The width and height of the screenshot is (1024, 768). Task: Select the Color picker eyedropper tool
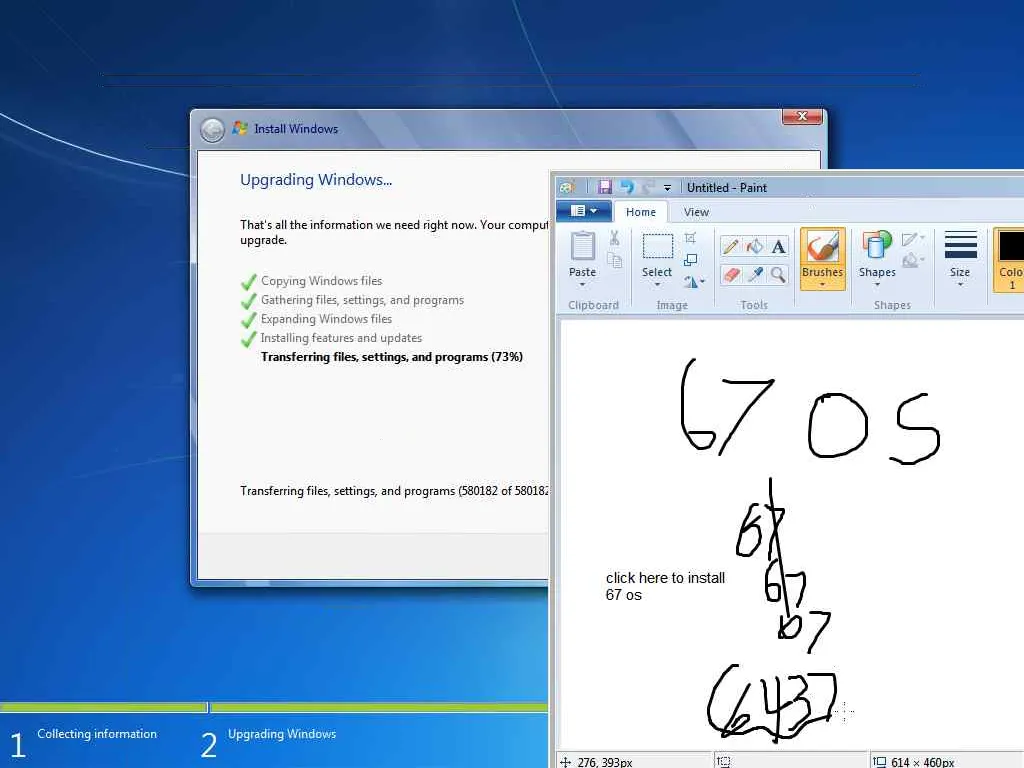754,275
